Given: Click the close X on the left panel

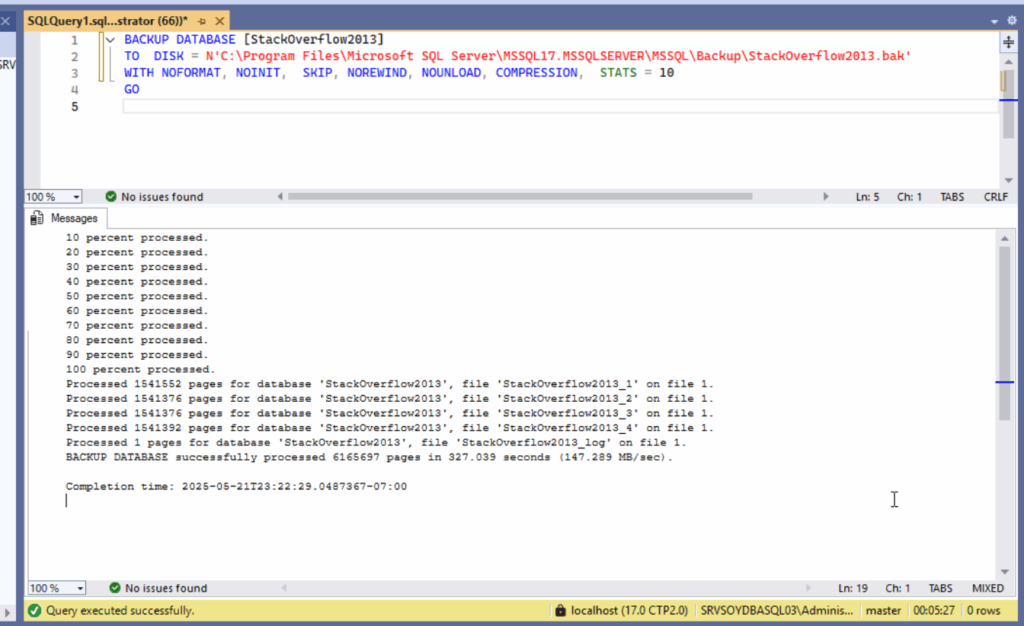Looking at the screenshot, I should click(x=5, y=19).
